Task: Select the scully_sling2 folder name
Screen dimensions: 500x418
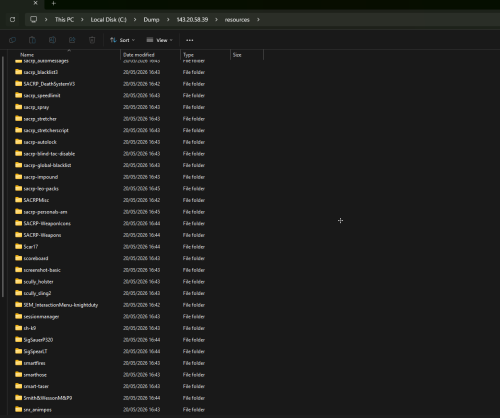Action: click(37, 293)
